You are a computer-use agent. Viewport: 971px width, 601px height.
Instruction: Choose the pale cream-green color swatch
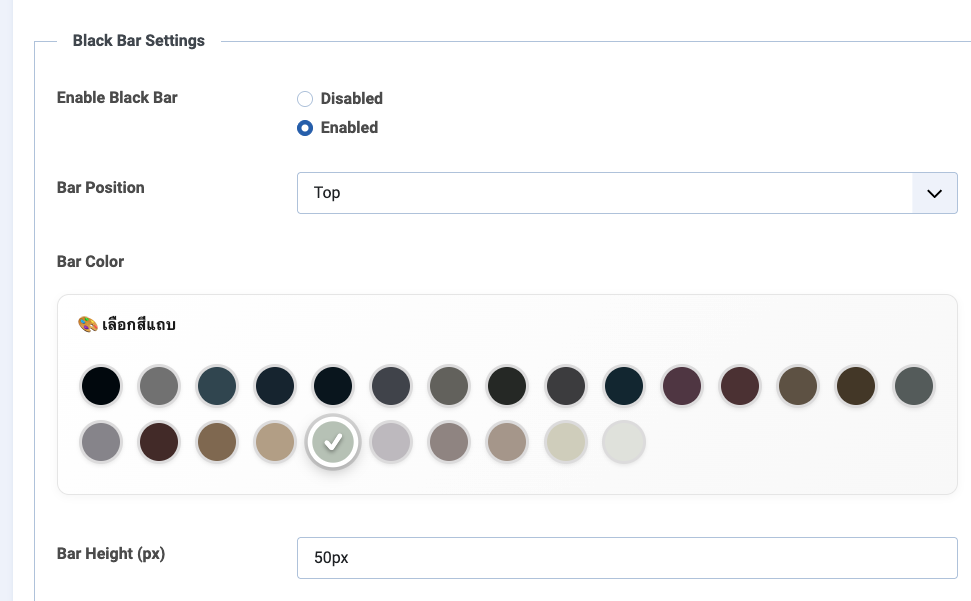point(565,441)
